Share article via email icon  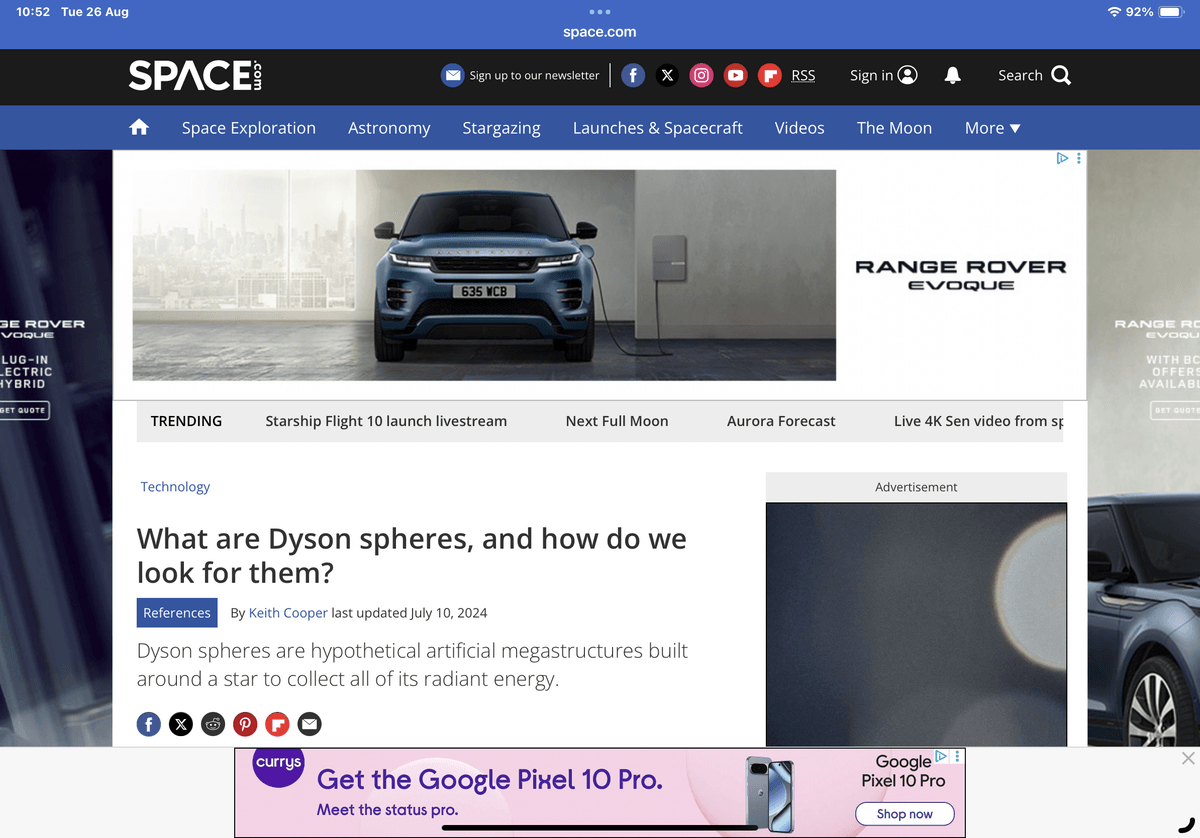[310, 724]
